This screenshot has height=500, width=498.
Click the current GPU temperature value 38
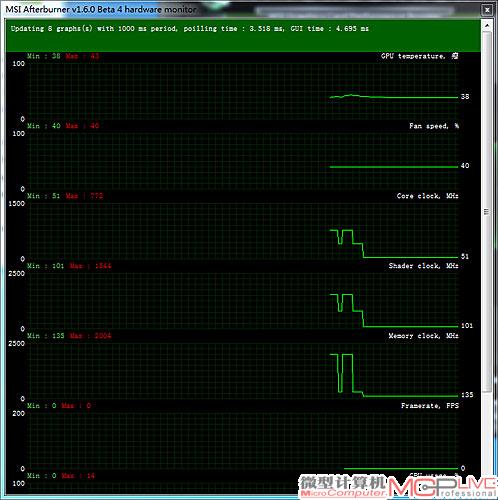465,96
